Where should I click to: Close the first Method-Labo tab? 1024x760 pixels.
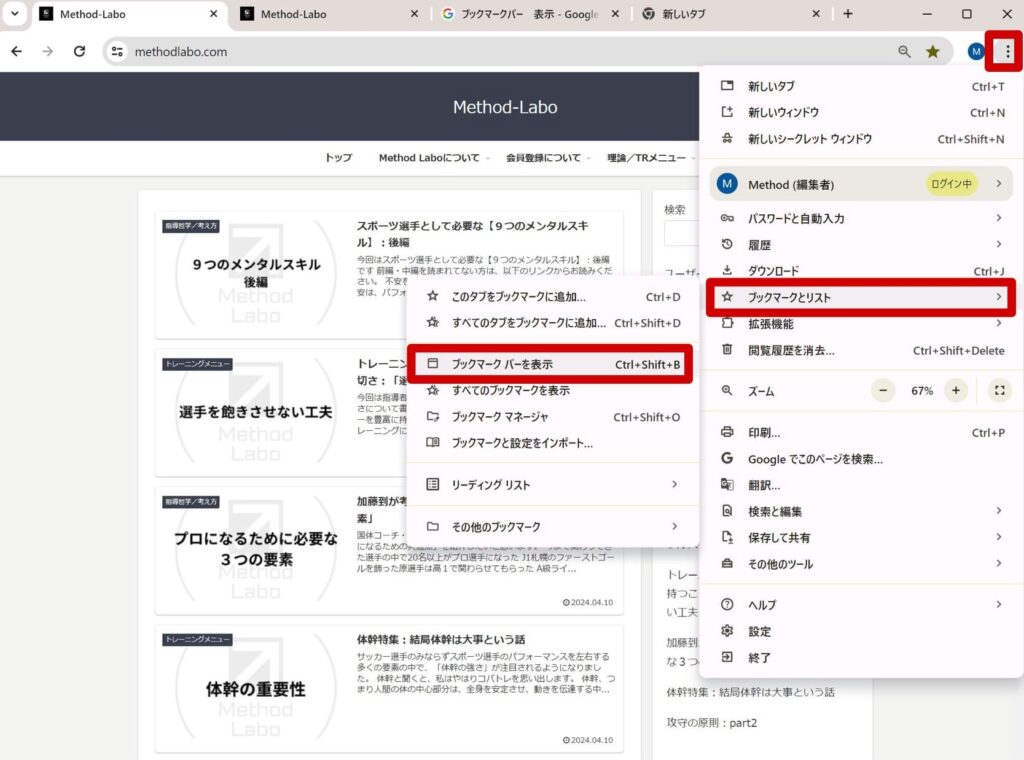click(214, 14)
